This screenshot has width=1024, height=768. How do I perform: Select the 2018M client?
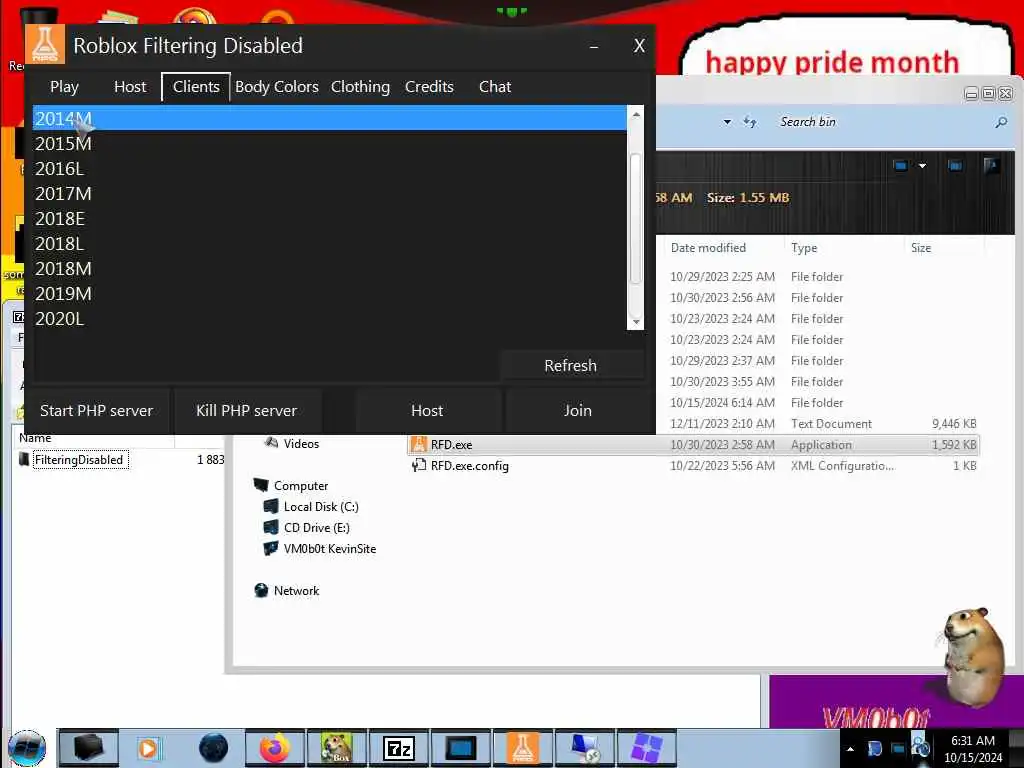point(329,268)
